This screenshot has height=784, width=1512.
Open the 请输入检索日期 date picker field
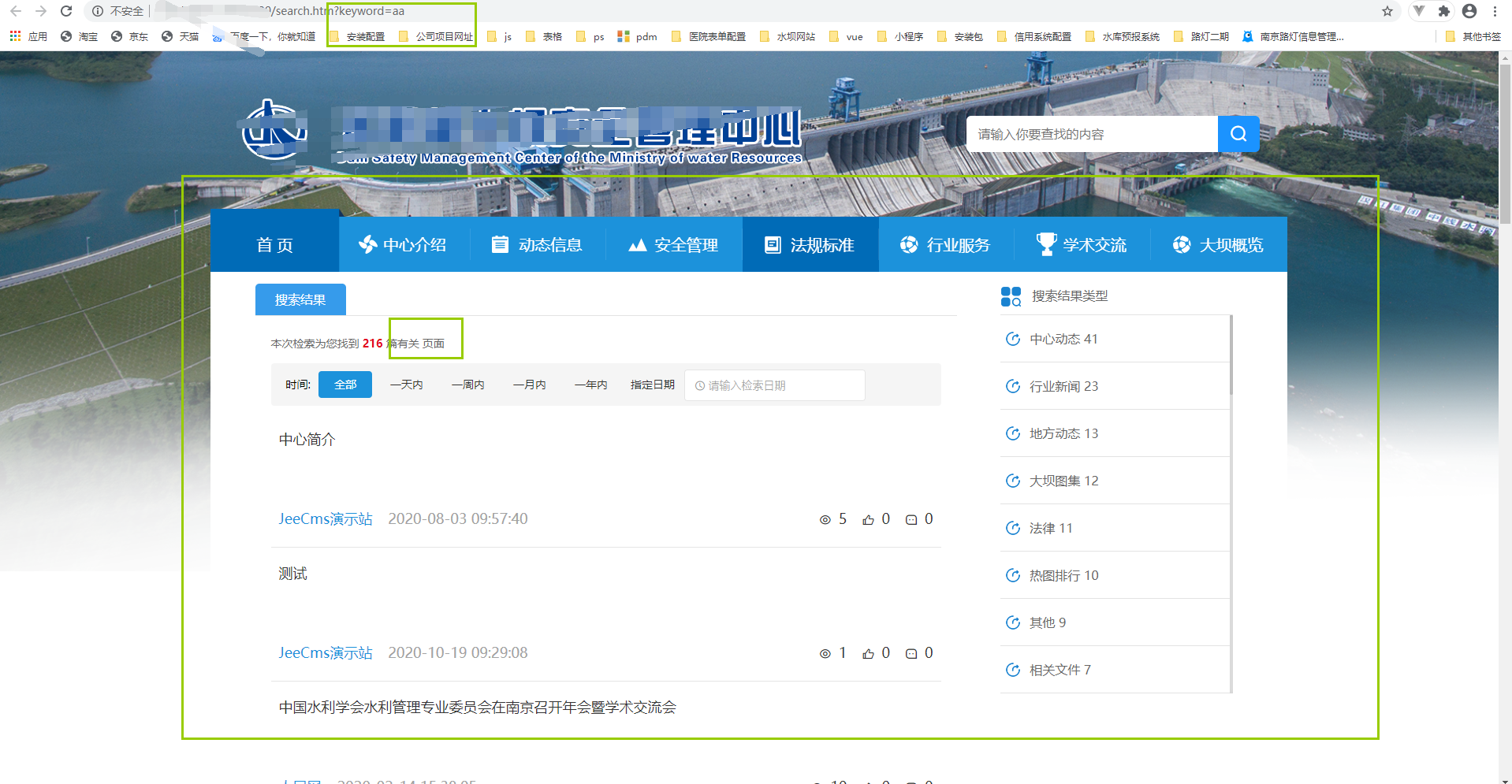click(774, 385)
